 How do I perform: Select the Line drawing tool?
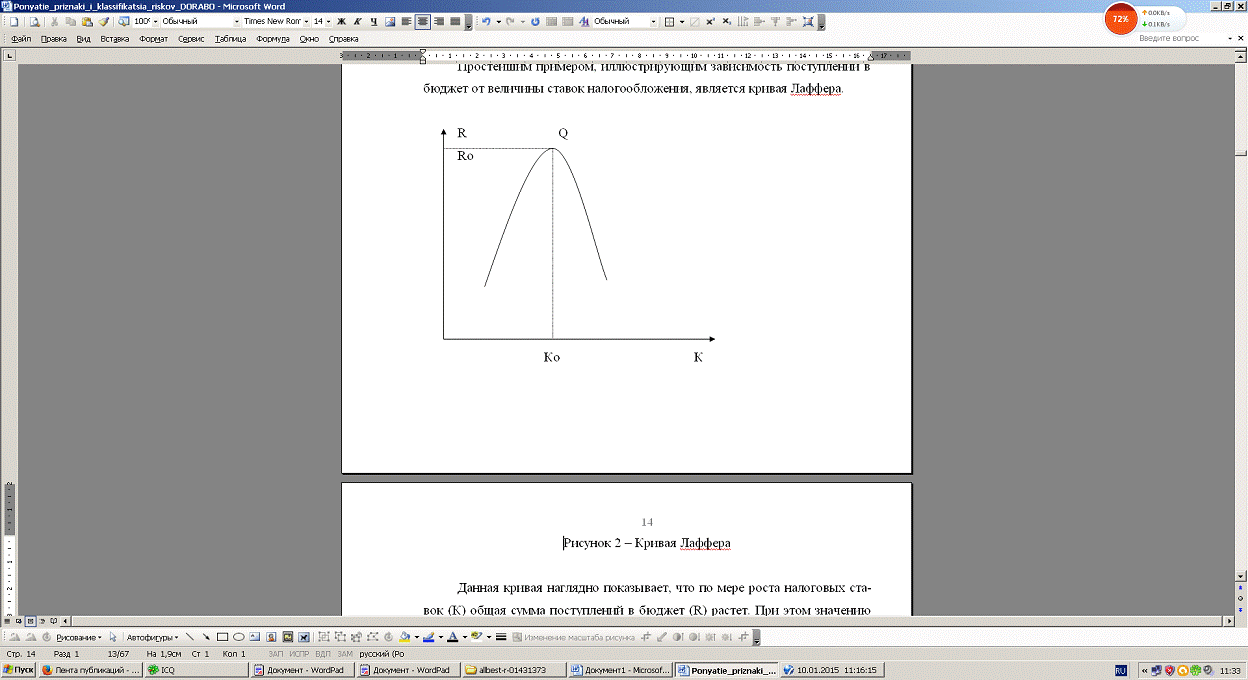191,636
